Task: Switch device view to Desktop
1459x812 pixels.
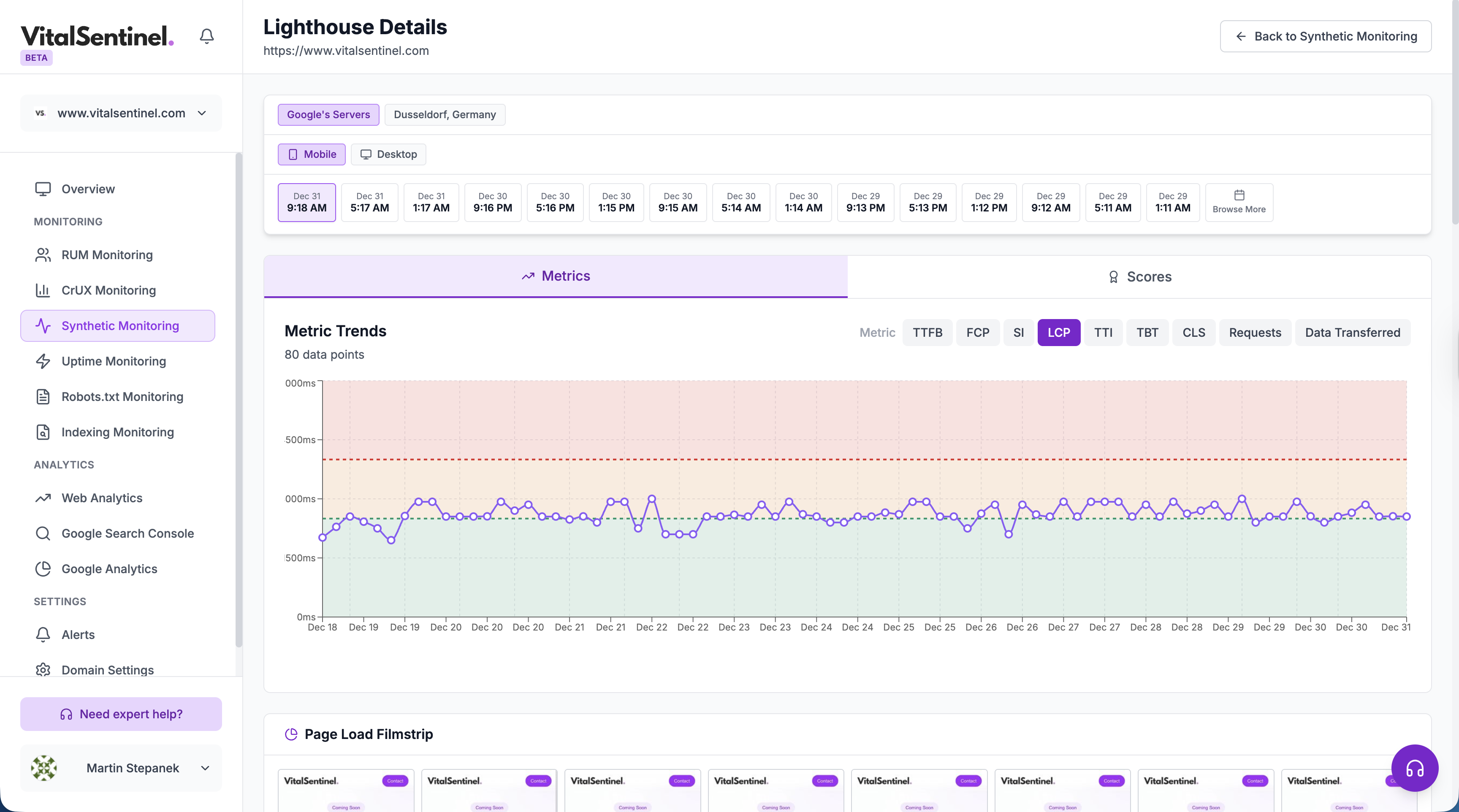Action: tap(388, 154)
